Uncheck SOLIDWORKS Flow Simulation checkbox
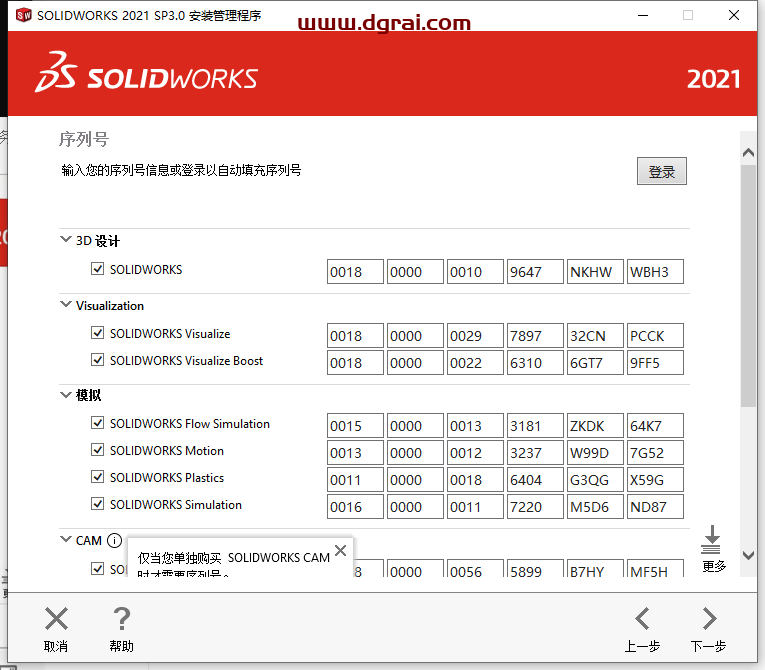 pos(98,423)
